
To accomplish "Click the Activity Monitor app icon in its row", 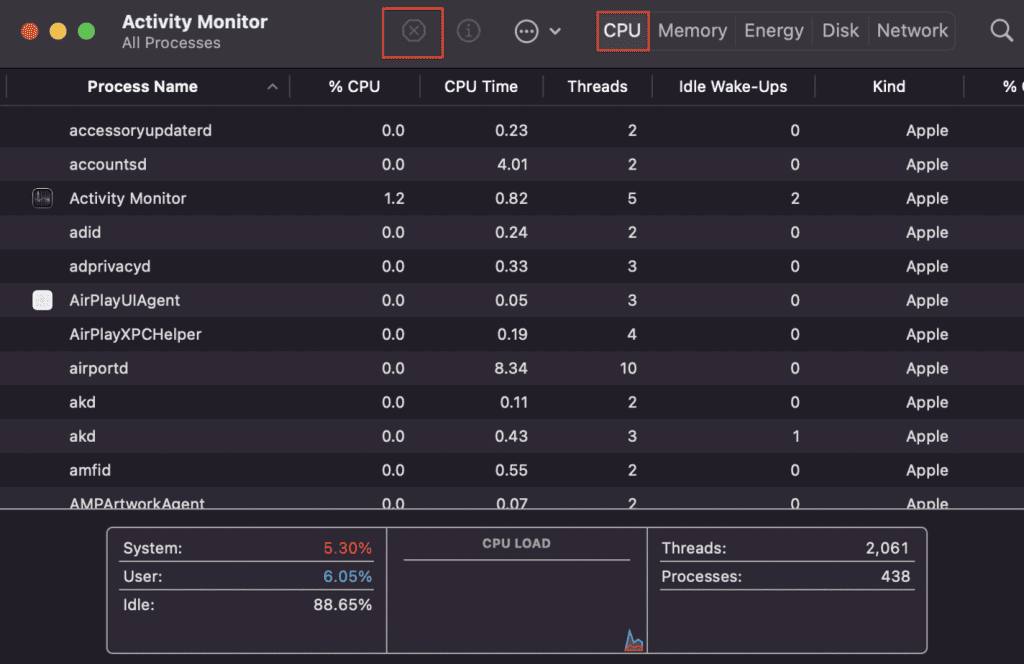I will (x=42, y=198).
